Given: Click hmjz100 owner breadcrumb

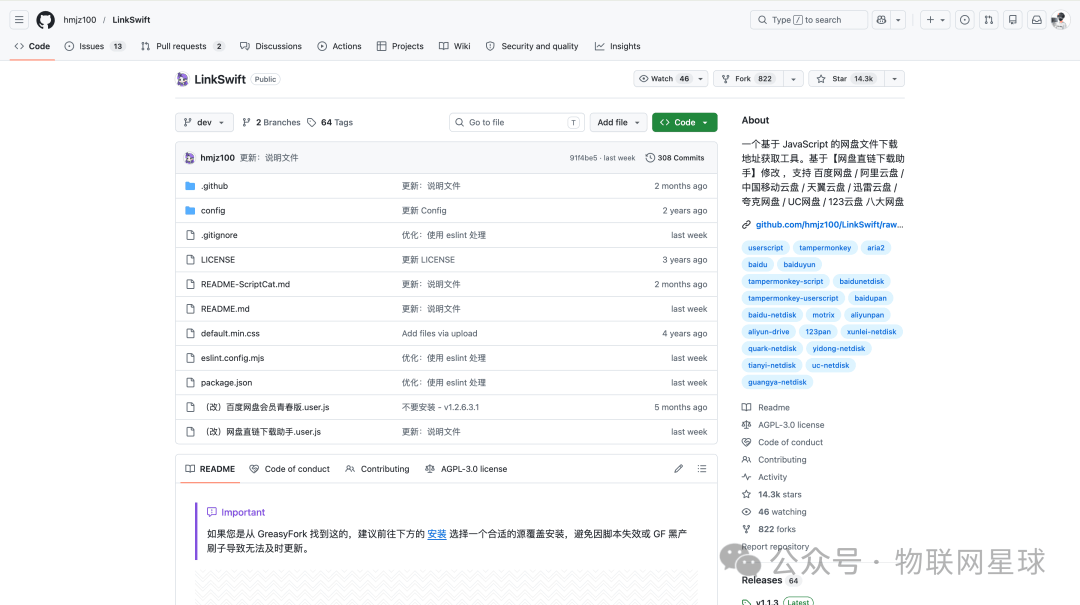Looking at the screenshot, I should pyautogui.click(x=80, y=20).
